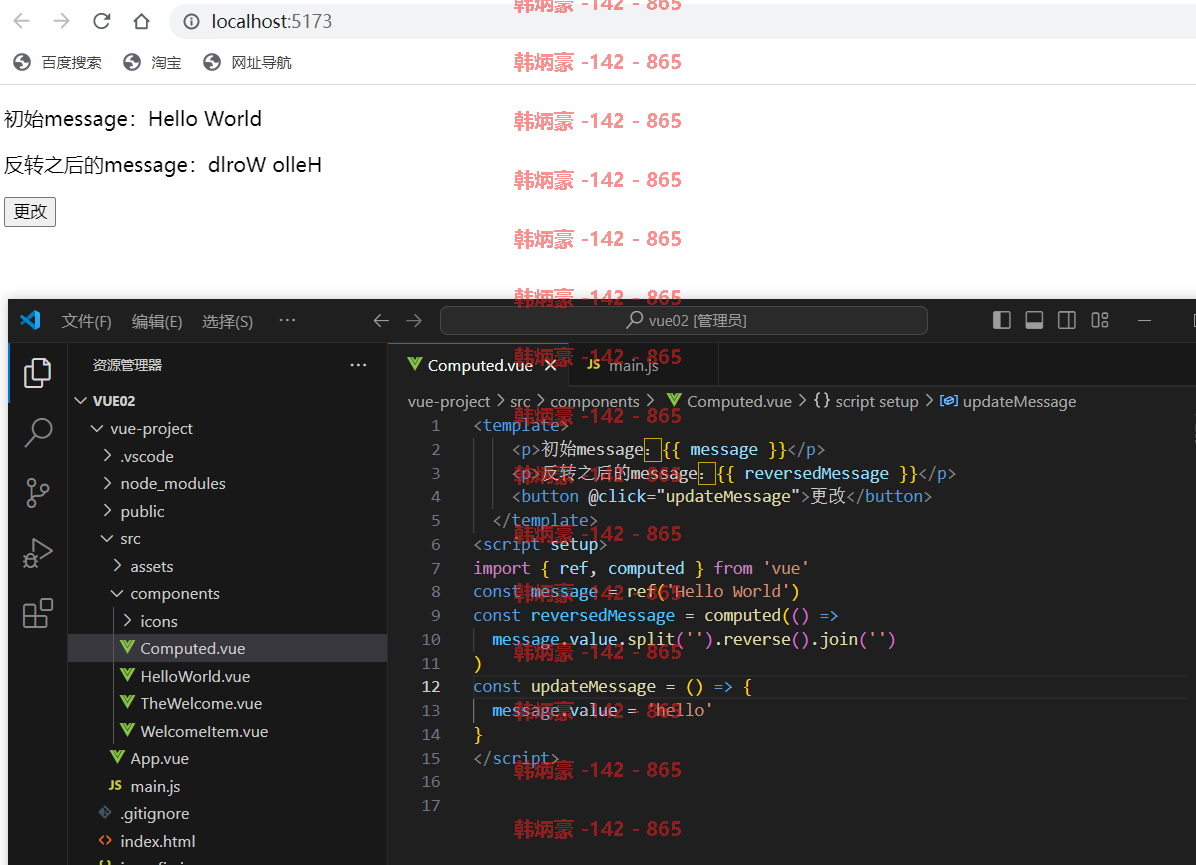Open Run and Debug view

(x=37, y=553)
